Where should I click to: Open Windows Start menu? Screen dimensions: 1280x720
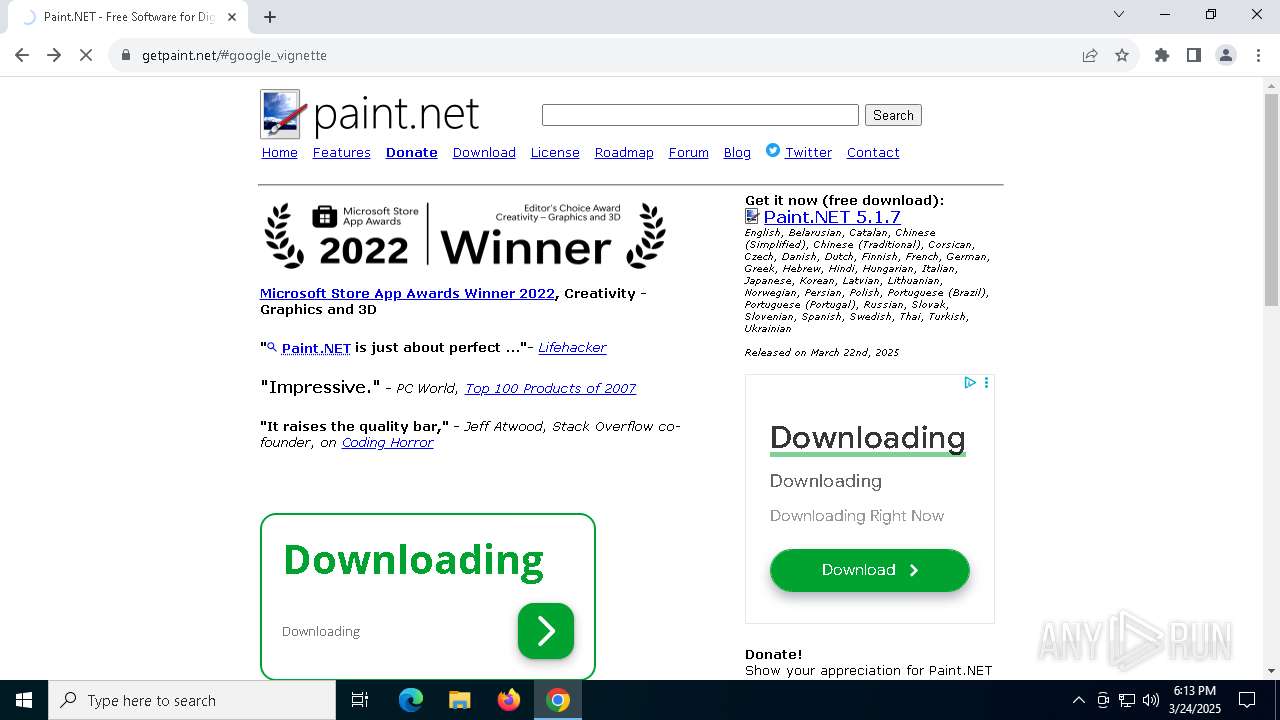pyautogui.click(x=24, y=700)
